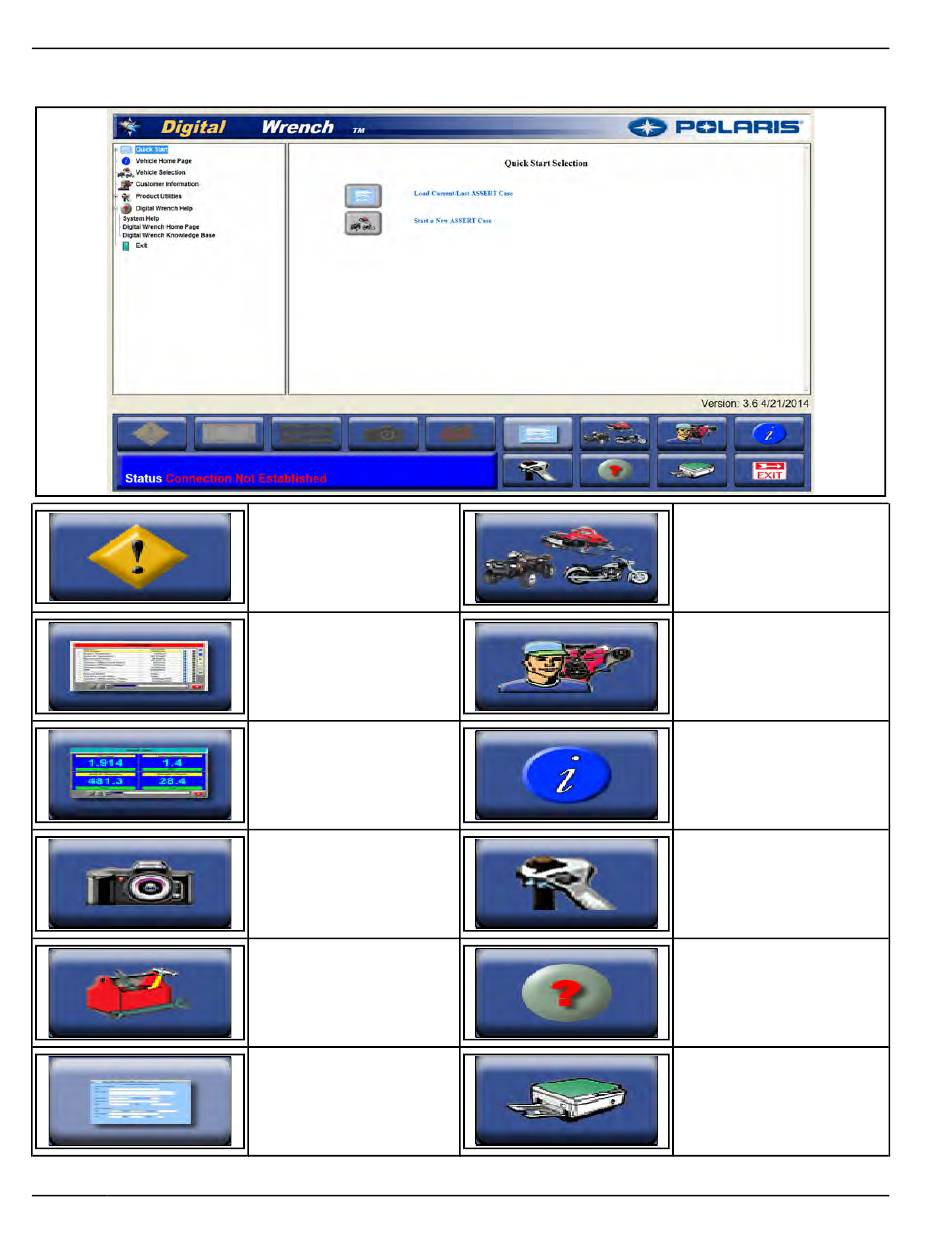Click the blue info toolbar button
This screenshot has width=950, height=1249.
[769, 434]
